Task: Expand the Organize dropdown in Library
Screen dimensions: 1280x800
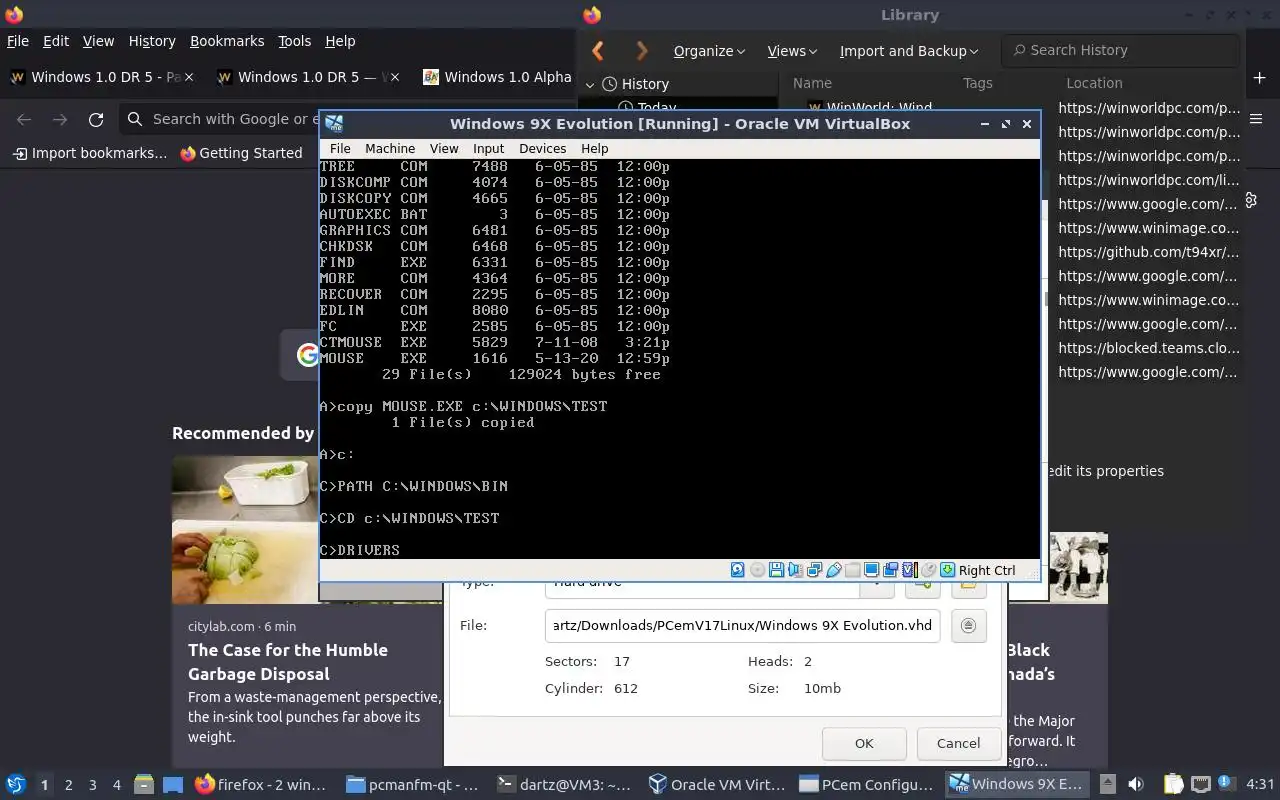Action: 709,51
